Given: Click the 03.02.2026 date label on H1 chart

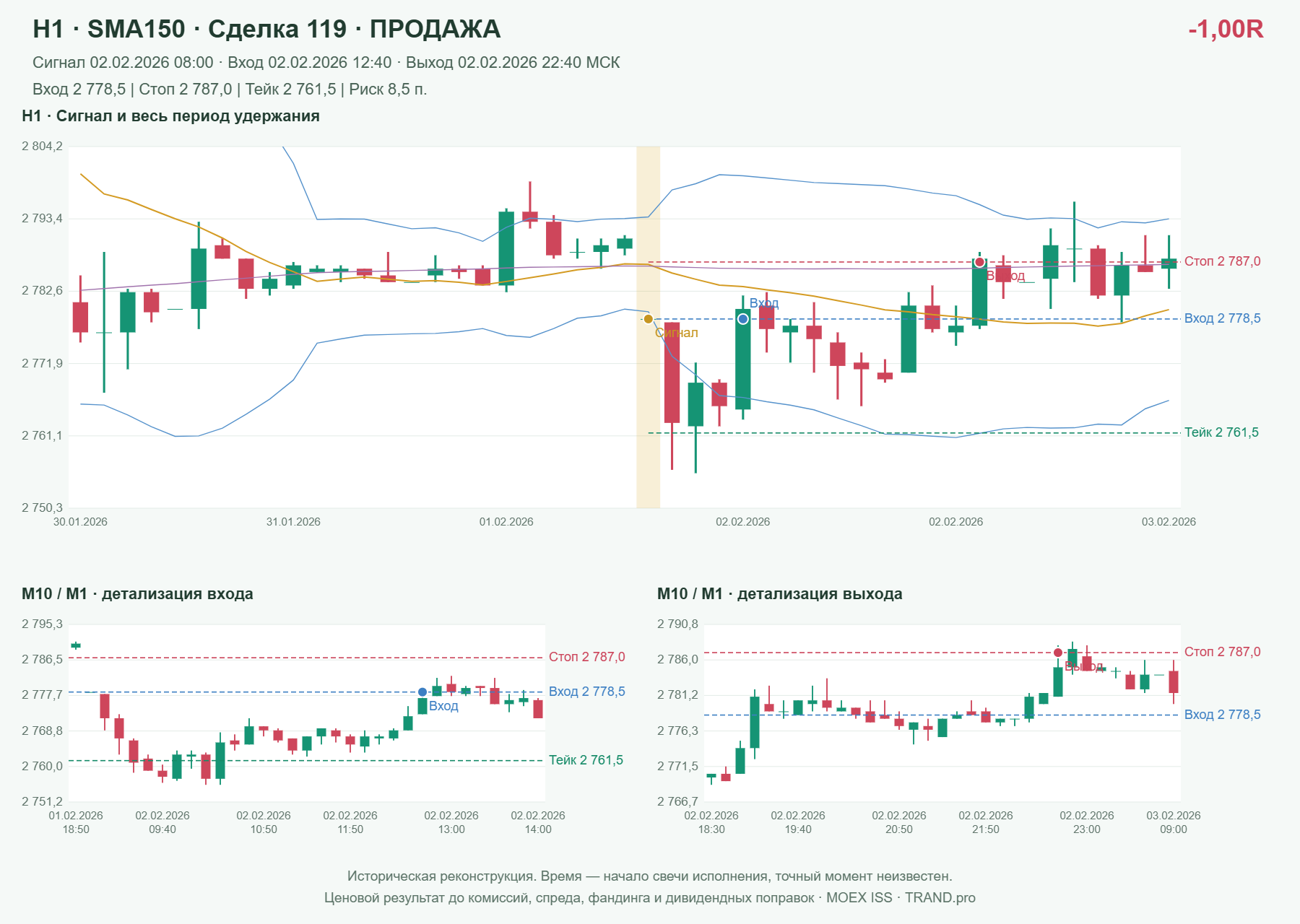Looking at the screenshot, I should [x=1169, y=522].
